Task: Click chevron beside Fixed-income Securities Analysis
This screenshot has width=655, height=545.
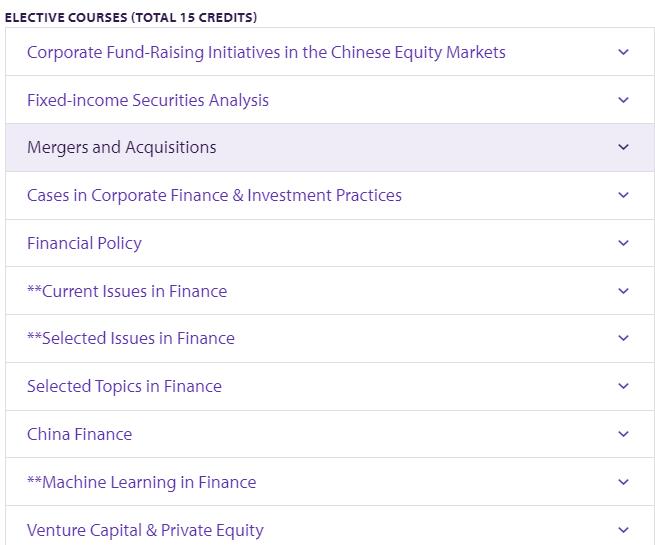Action: [x=623, y=100]
